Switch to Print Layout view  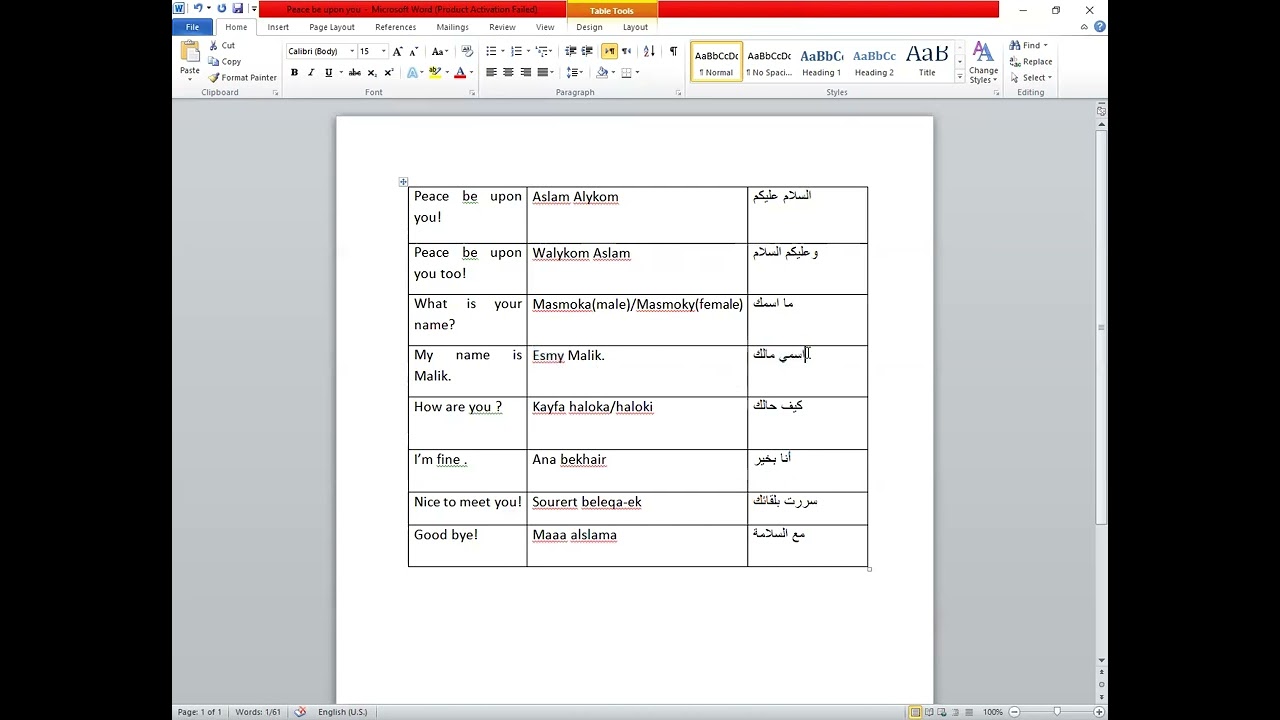pos(915,712)
